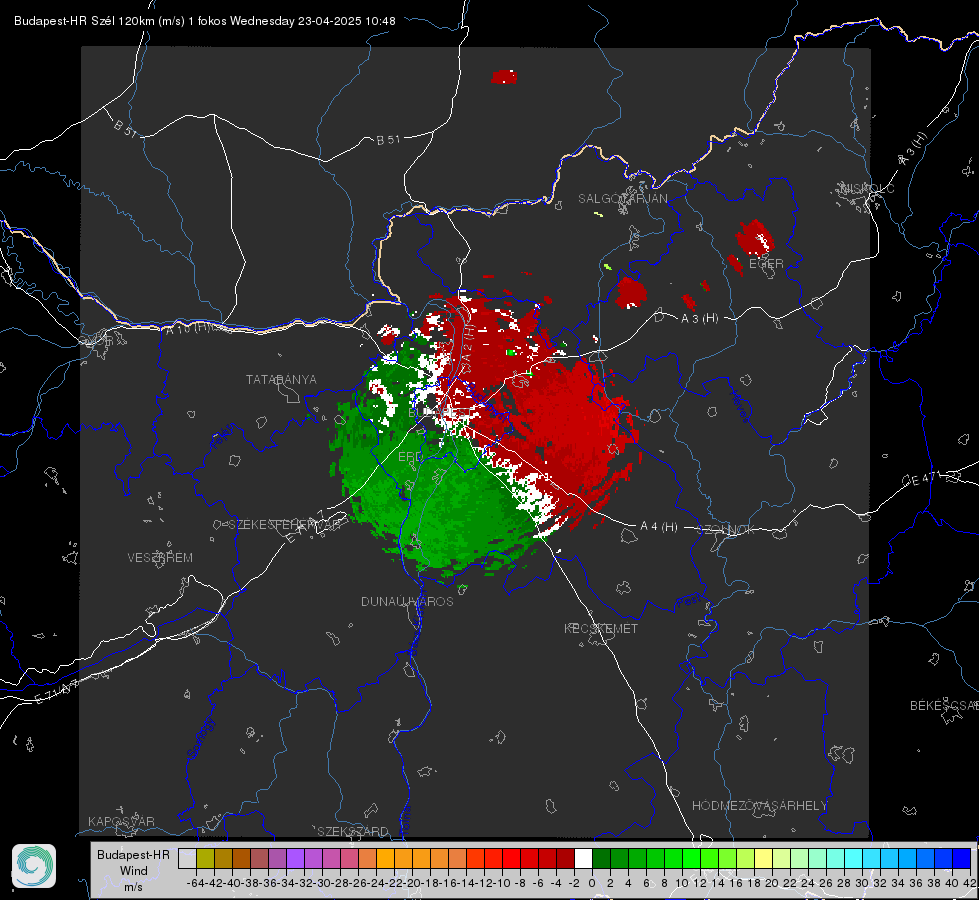Screen dimensions: 979x900
Task: Click the blue 'Somogy' county label
Action: (x=202, y=738)
